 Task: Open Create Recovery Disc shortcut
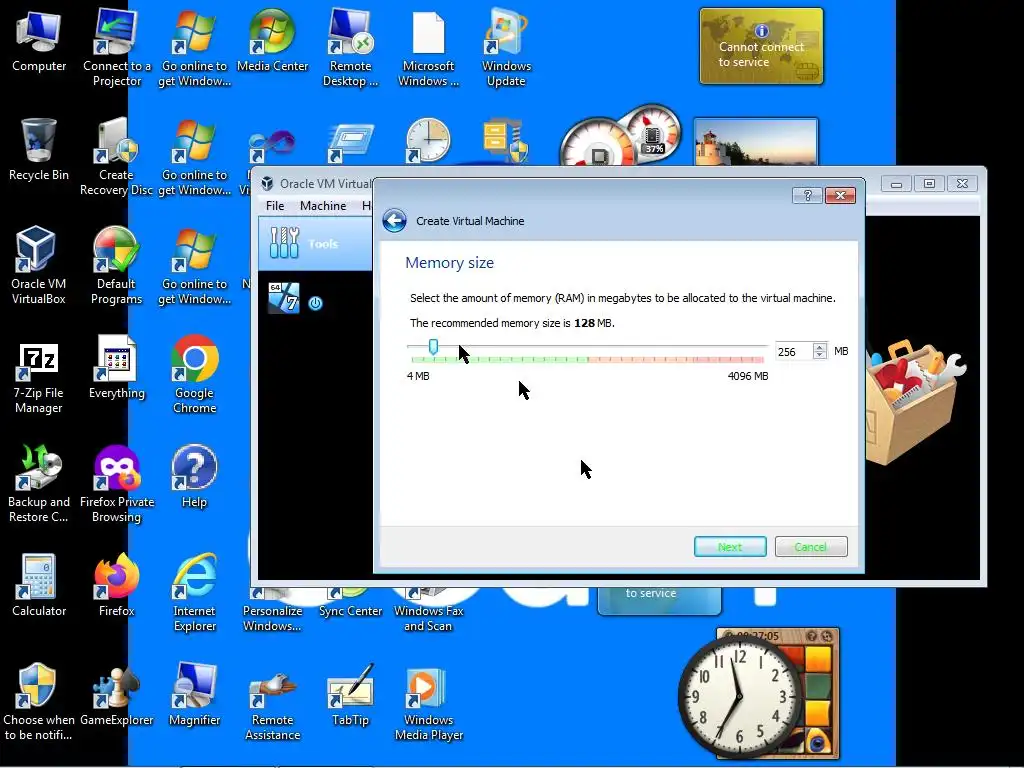(116, 155)
